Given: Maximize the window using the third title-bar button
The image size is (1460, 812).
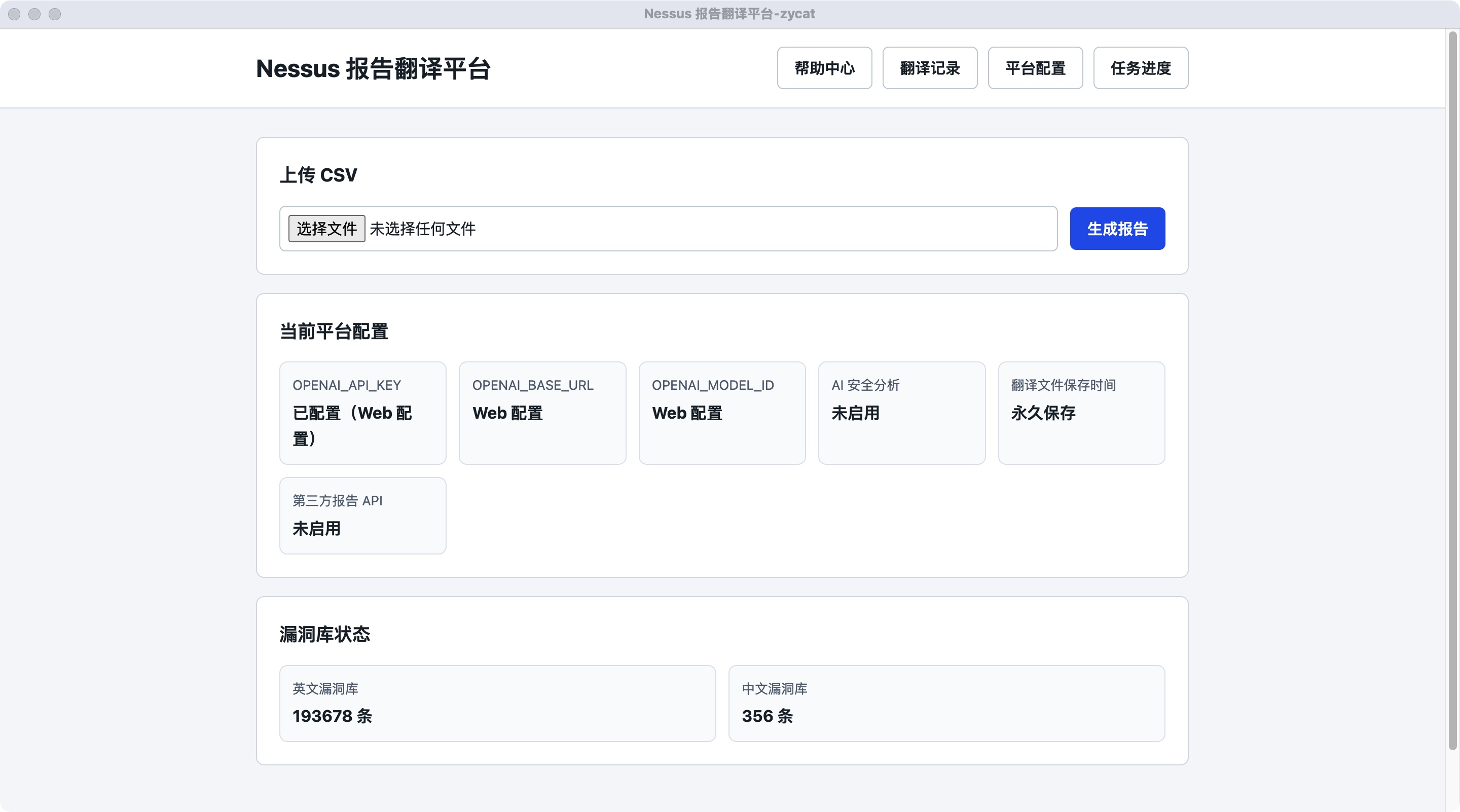Looking at the screenshot, I should point(55,14).
